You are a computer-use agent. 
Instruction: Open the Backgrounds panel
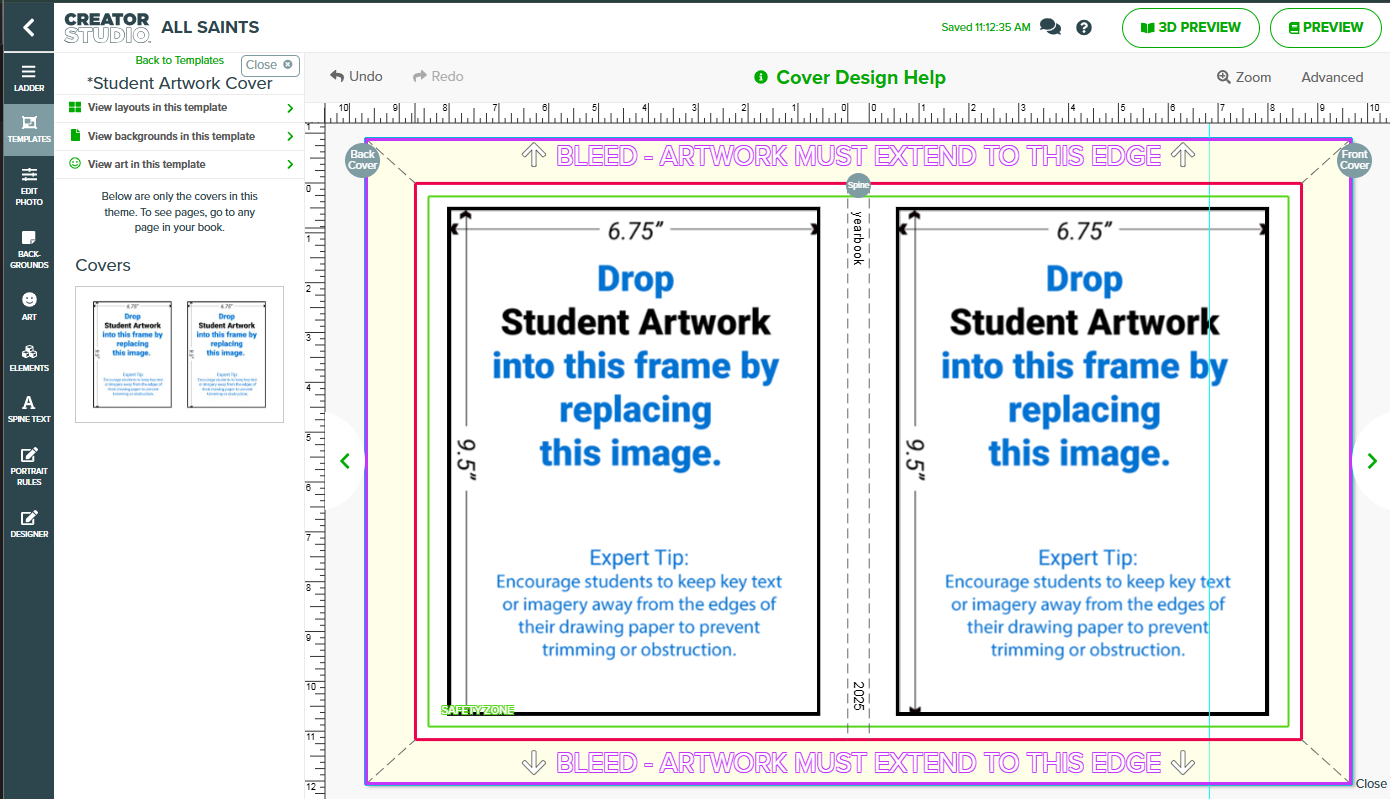tap(28, 249)
